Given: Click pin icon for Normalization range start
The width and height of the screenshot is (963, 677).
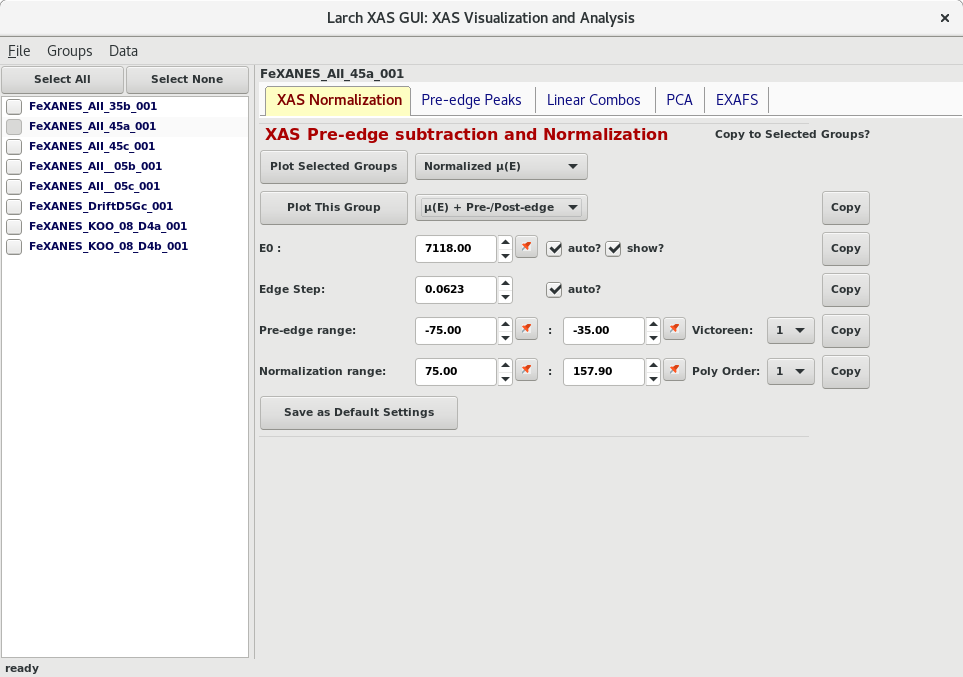Looking at the screenshot, I should point(526,370).
